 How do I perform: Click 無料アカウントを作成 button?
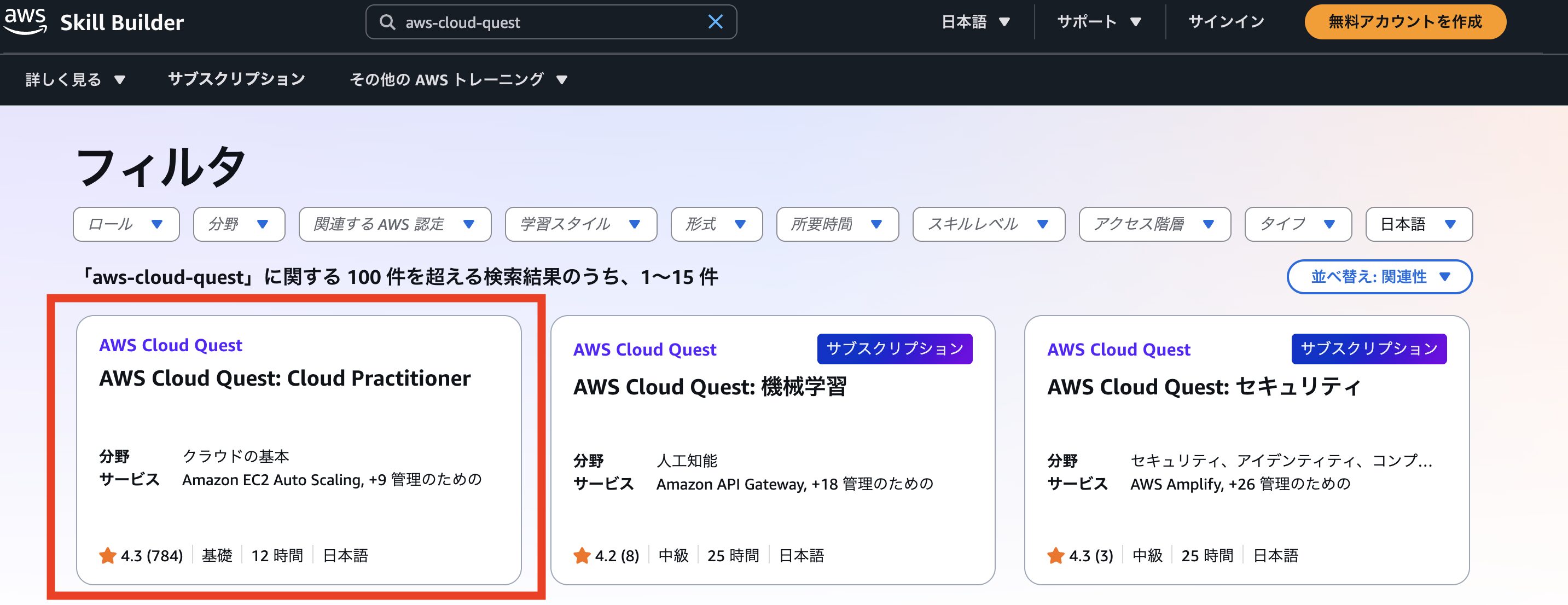point(1405,22)
